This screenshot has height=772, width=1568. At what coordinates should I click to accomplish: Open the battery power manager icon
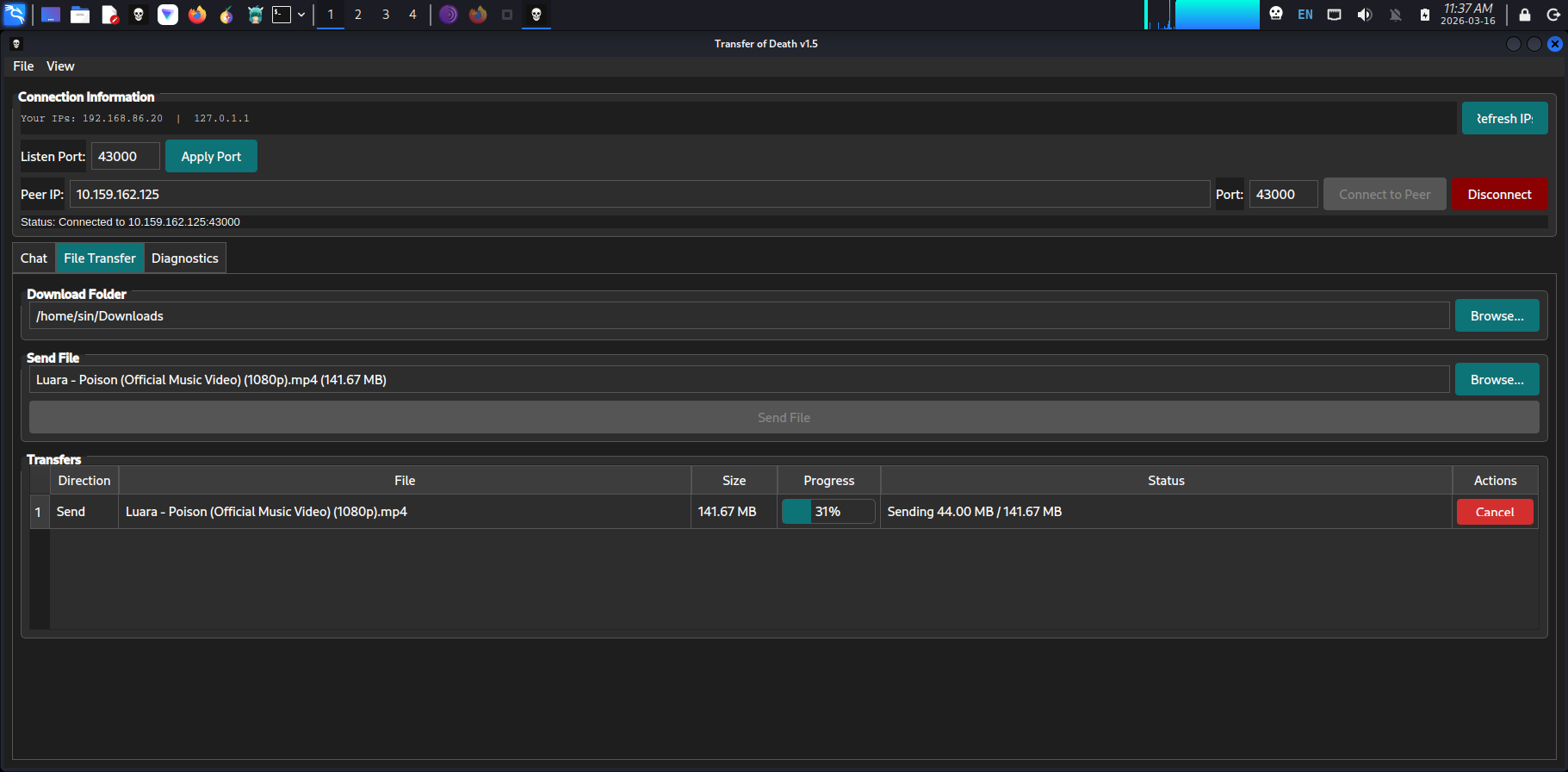pos(1425,15)
